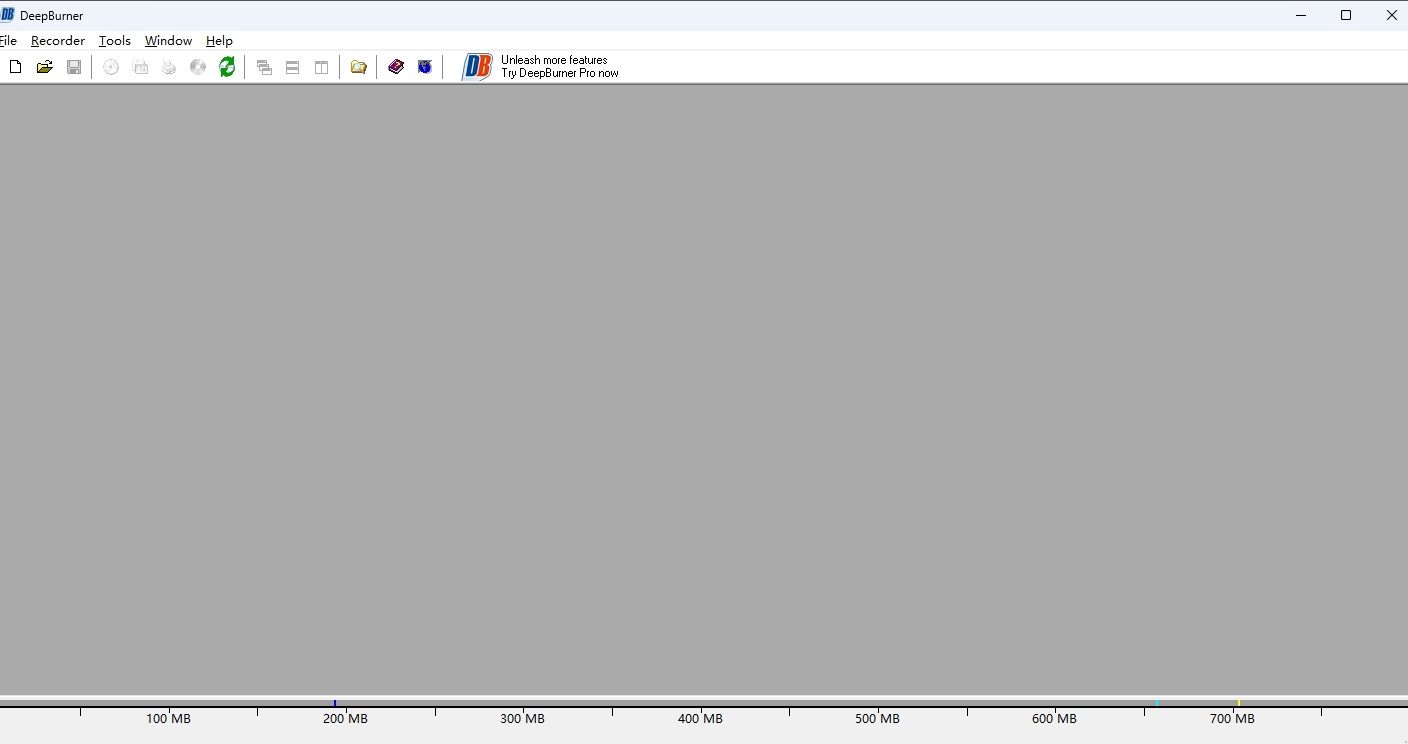Click the 700 MB mark on capacity bar

click(1232, 718)
